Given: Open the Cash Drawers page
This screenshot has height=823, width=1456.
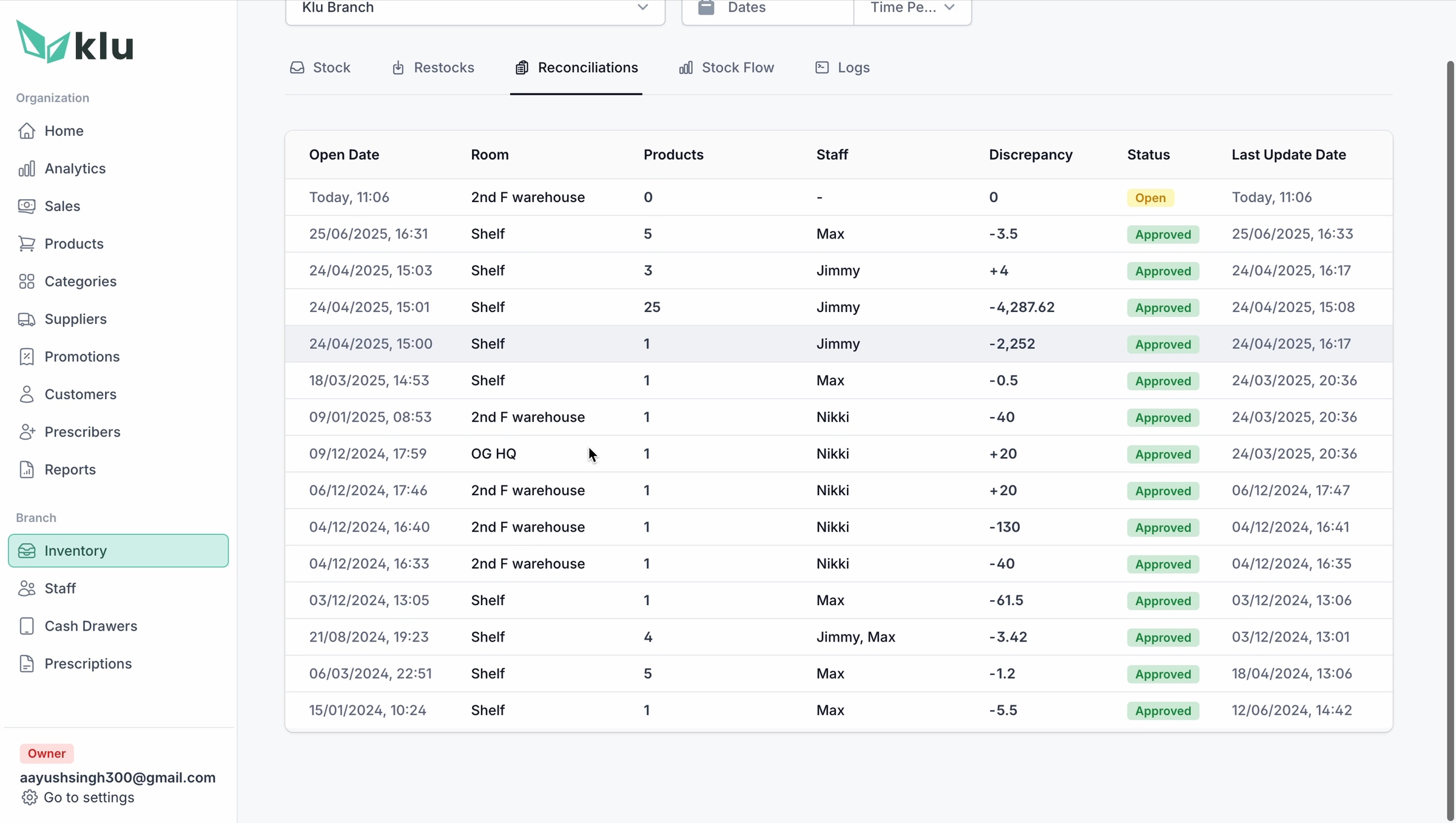Looking at the screenshot, I should 118,626.
